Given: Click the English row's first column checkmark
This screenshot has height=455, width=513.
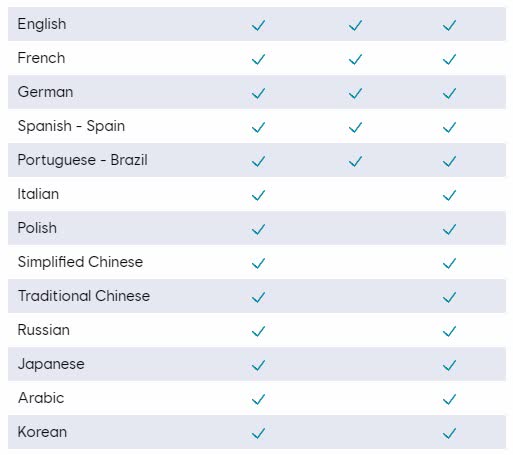Looking at the screenshot, I should click(258, 25).
